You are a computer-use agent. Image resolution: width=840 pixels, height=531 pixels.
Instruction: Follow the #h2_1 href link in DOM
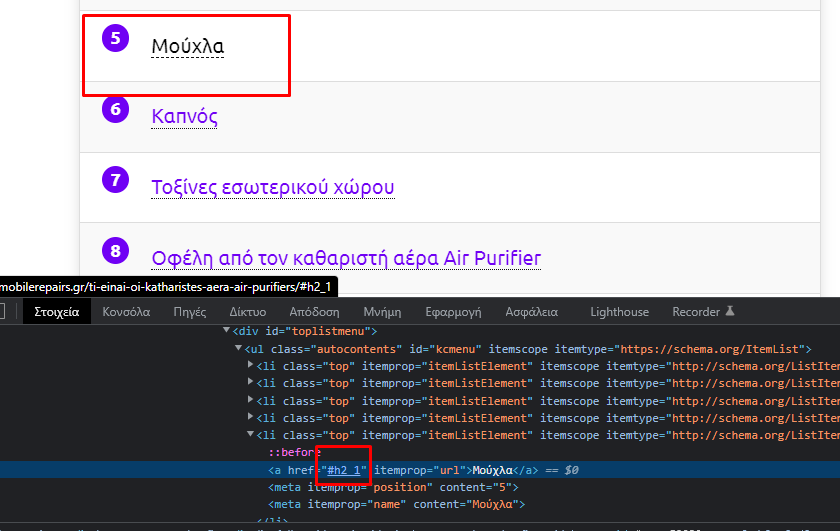343,470
